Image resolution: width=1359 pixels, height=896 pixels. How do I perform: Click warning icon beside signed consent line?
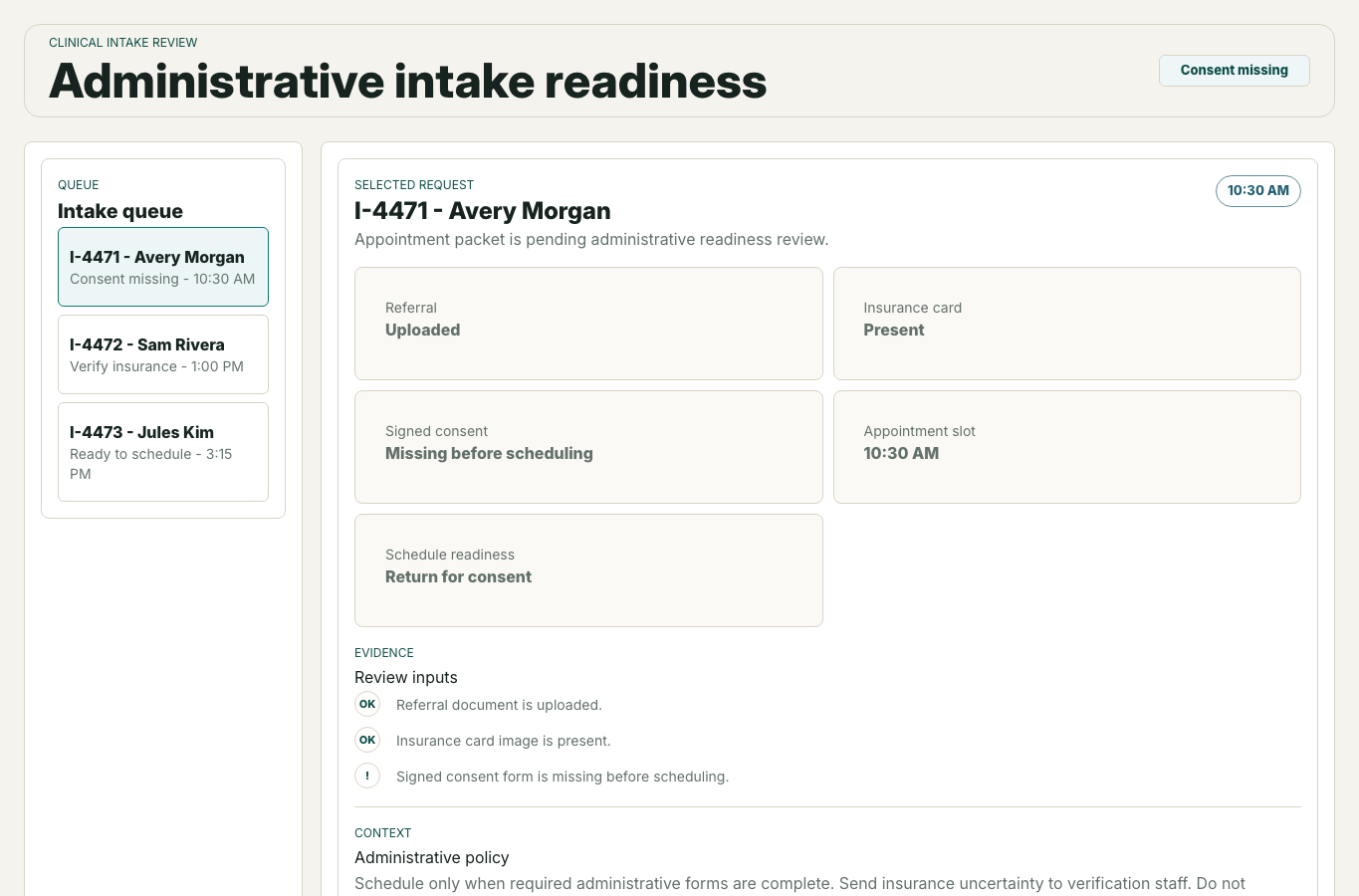pos(367,776)
